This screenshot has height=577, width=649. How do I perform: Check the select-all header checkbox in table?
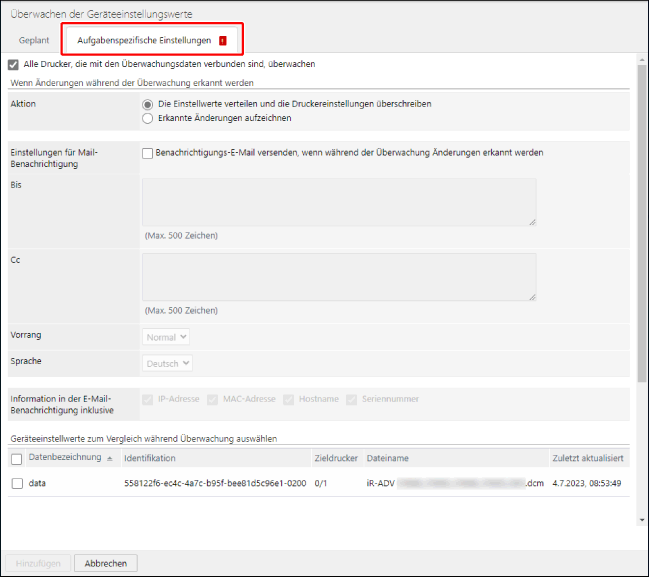point(16,459)
